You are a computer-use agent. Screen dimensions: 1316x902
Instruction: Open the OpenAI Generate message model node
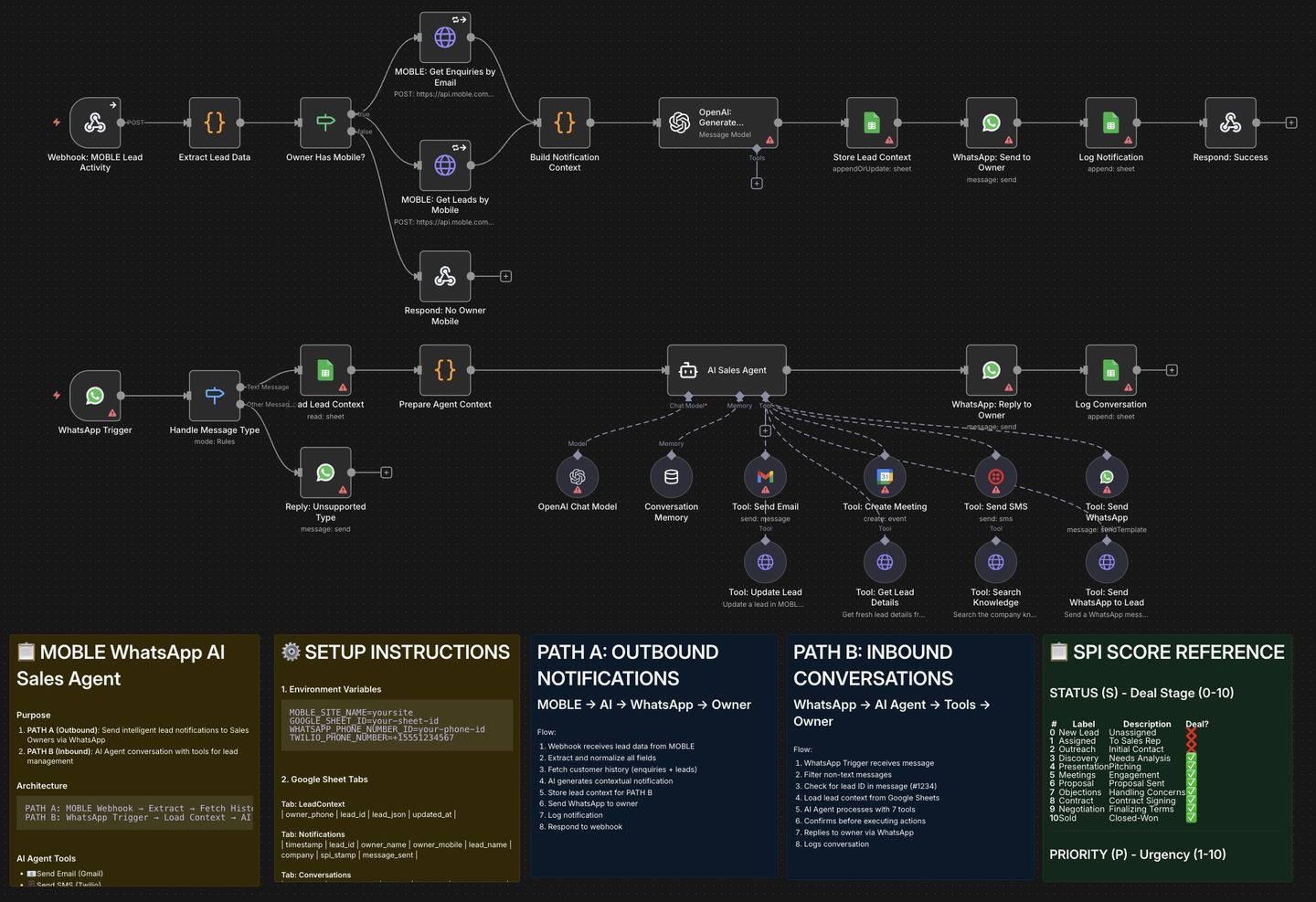[x=718, y=122]
